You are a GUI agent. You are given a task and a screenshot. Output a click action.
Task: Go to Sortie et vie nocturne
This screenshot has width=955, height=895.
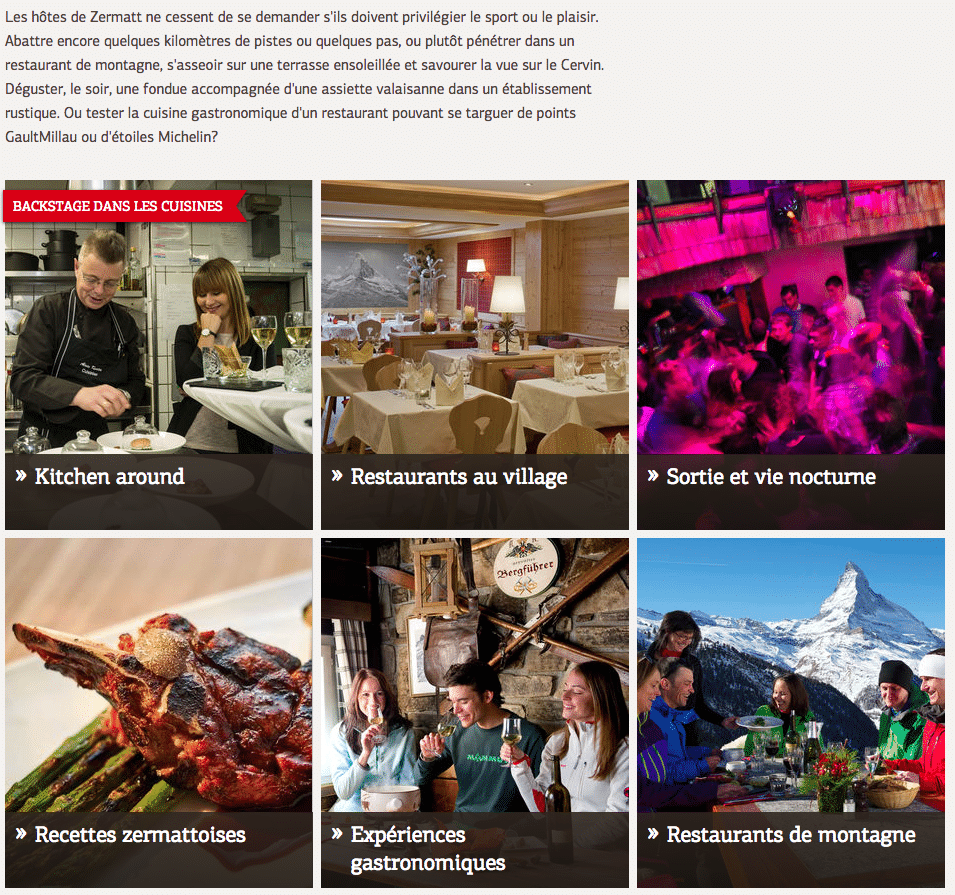click(771, 476)
